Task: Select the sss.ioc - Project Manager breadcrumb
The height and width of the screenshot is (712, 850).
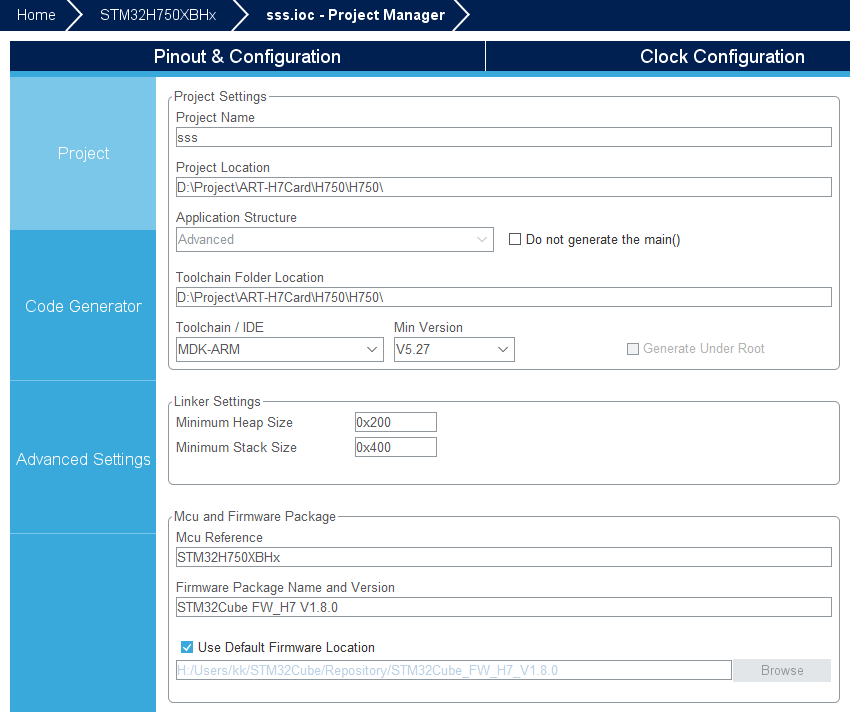Action: (x=355, y=15)
